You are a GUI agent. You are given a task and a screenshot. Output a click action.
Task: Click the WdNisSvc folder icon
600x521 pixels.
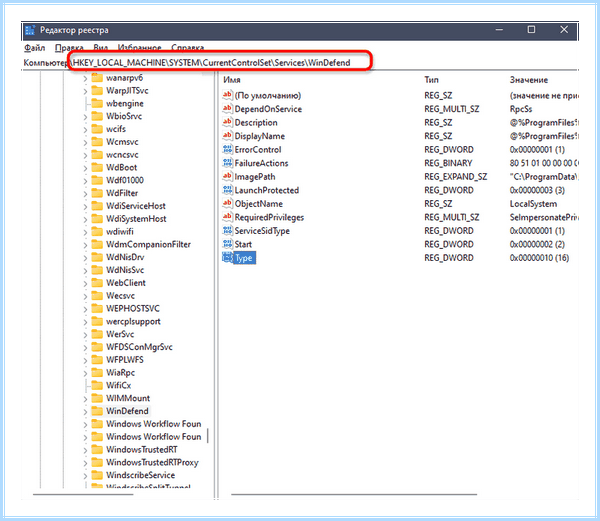[x=97, y=270]
